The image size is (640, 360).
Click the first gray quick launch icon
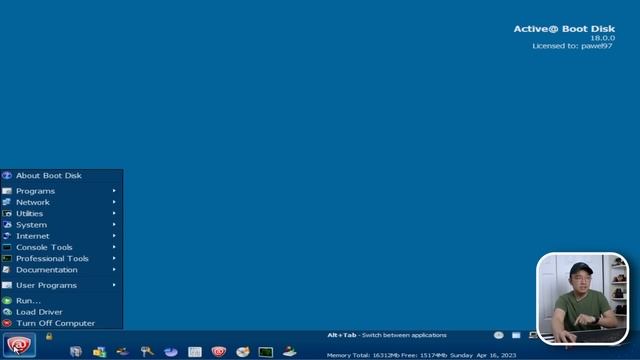[x=76, y=351]
